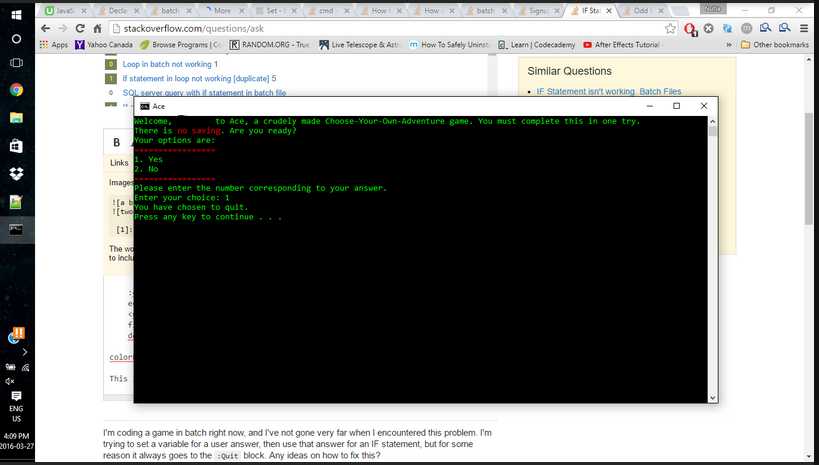Image resolution: width=819 pixels, height=465 pixels.
Task: Go back in Chrome
Action: pos(45,29)
